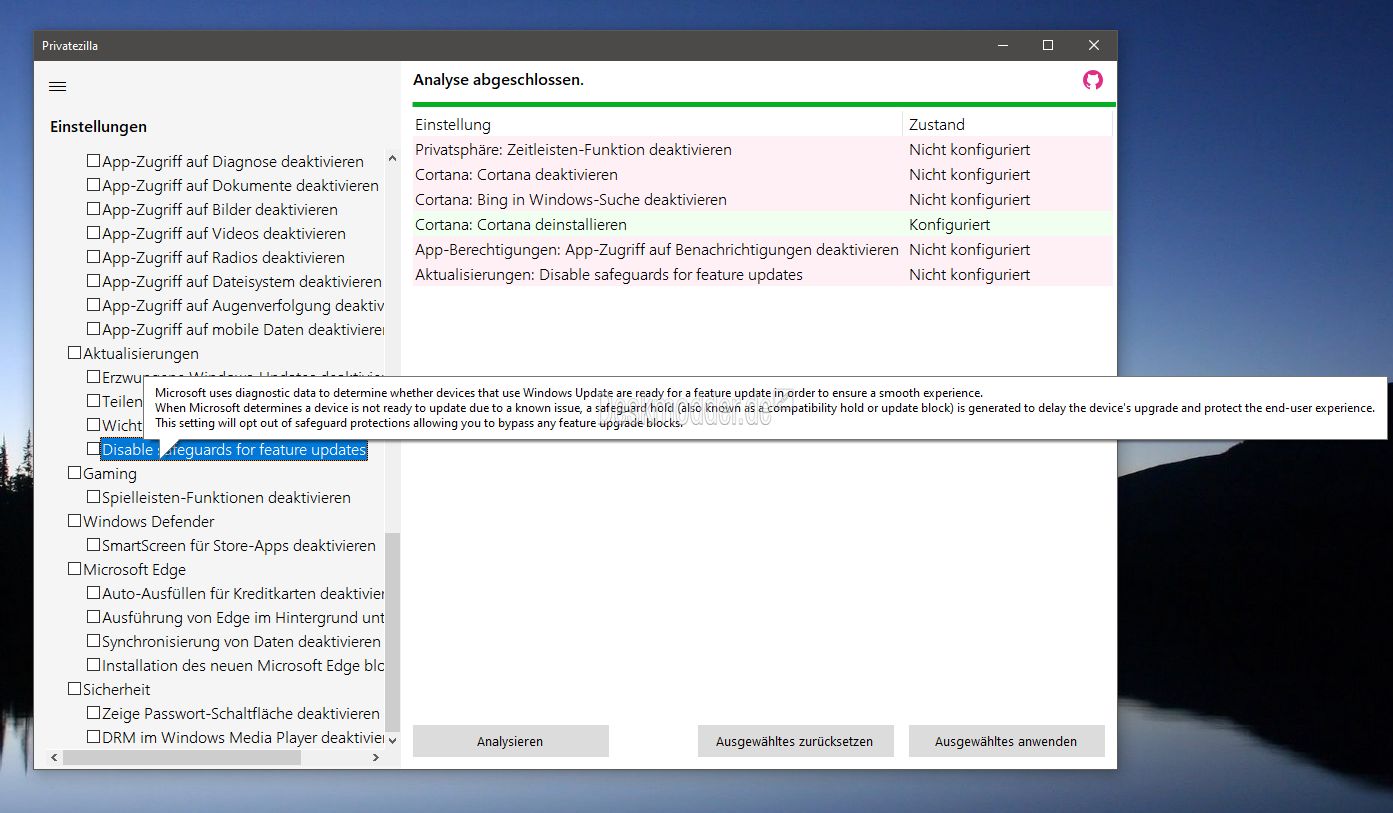Click the vertical scrollbar down arrow
The height and width of the screenshot is (813, 1393).
[392, 740]
